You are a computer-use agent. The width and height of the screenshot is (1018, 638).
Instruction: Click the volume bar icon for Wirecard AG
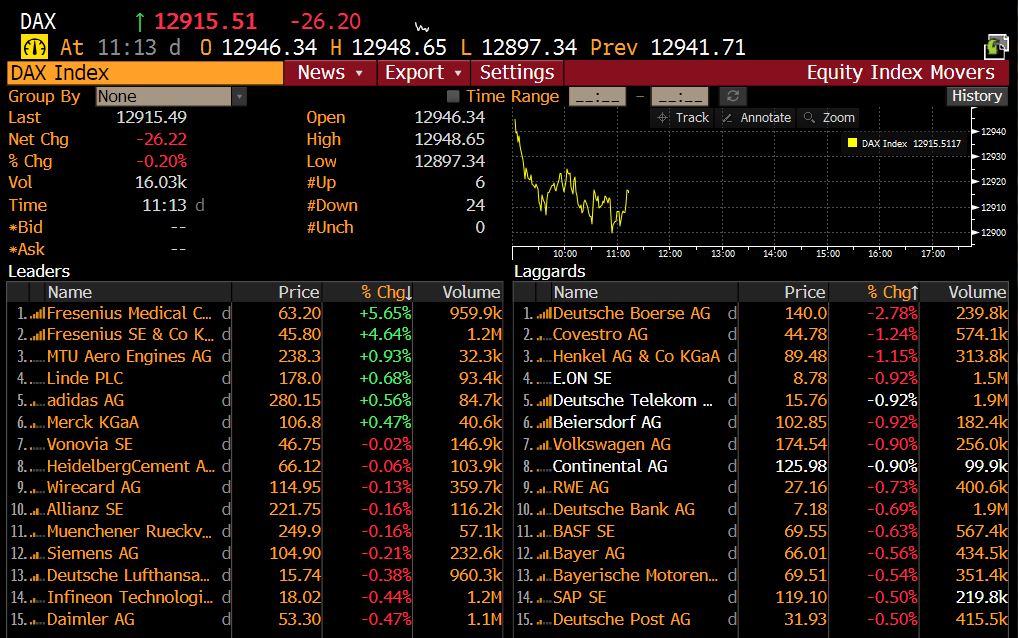click(38, 489)
